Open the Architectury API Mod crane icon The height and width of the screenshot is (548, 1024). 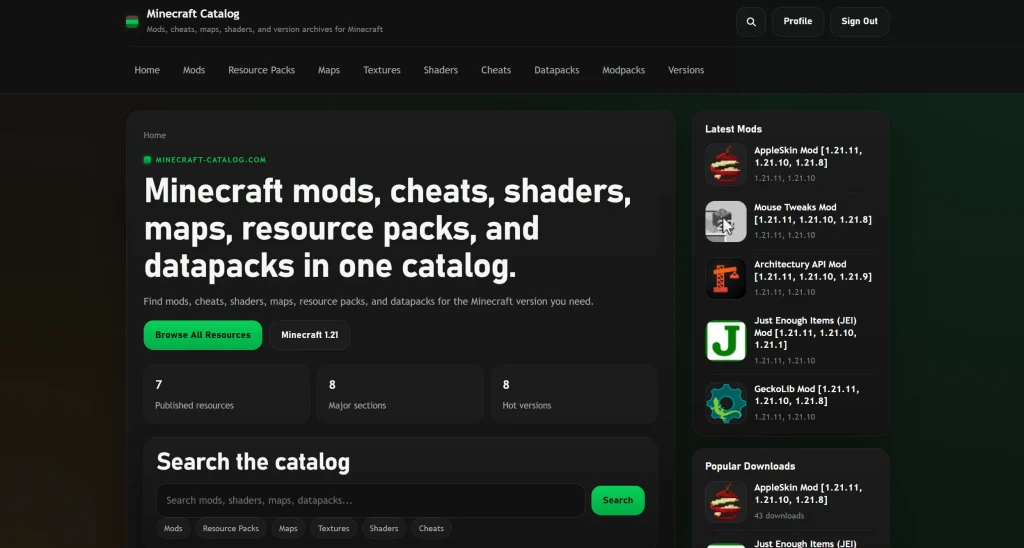coord(726,278)
